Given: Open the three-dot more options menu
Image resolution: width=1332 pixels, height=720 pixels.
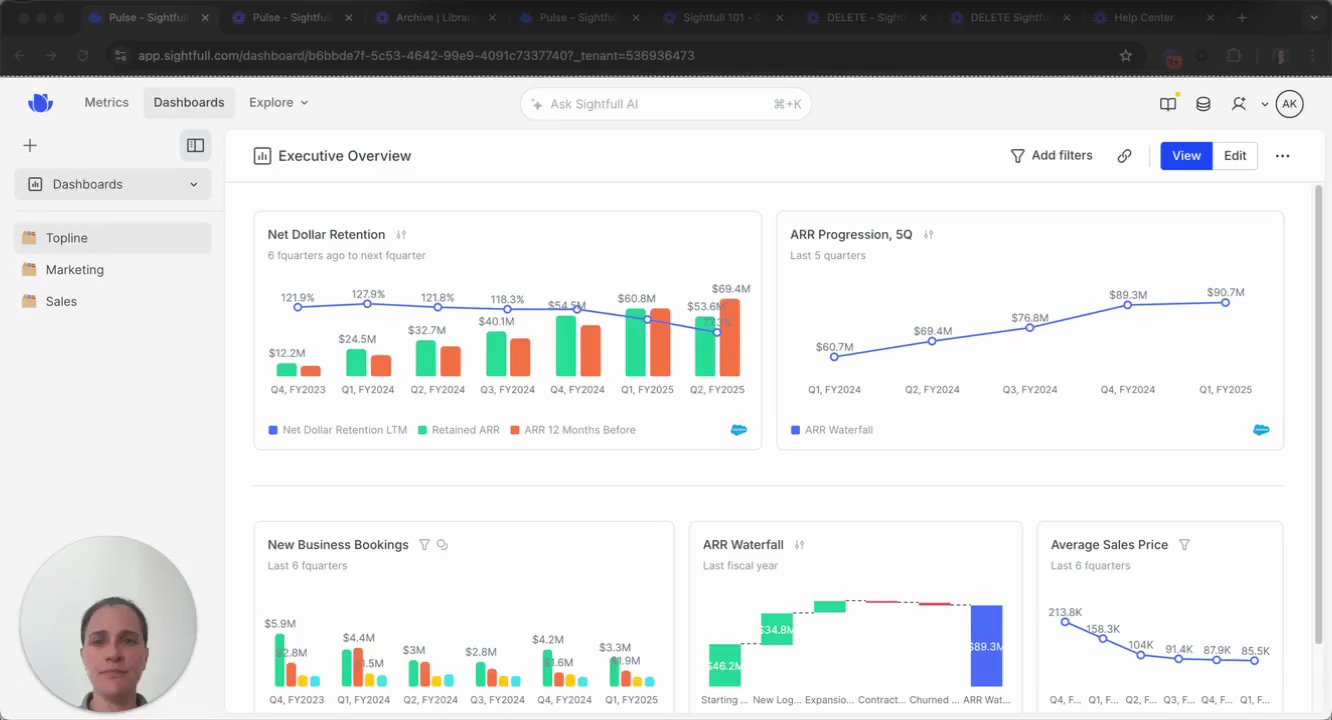Looking at the screenshot, I should click(x=1282, y=156).
